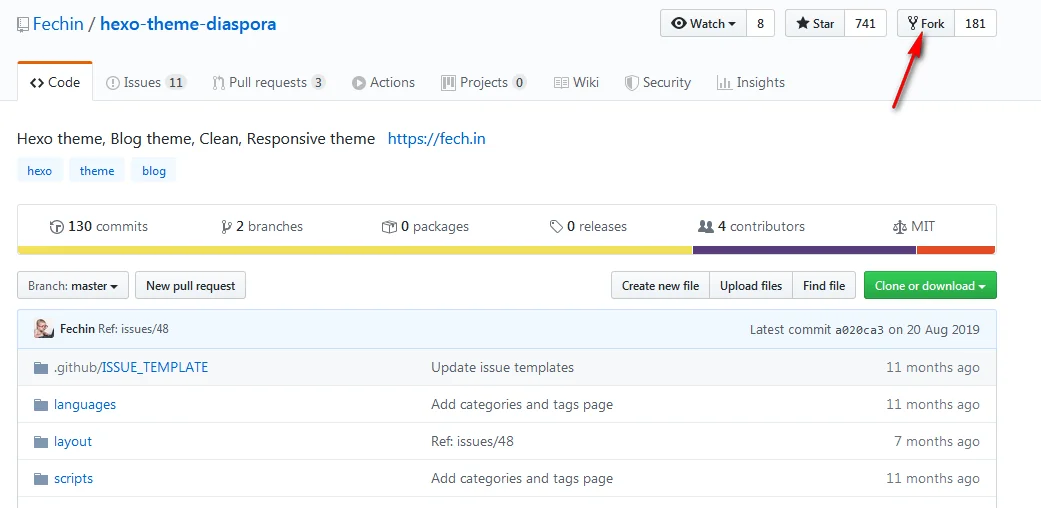1041x508 pixels.
Task: Open the Security tab
Action: [658, 82]
